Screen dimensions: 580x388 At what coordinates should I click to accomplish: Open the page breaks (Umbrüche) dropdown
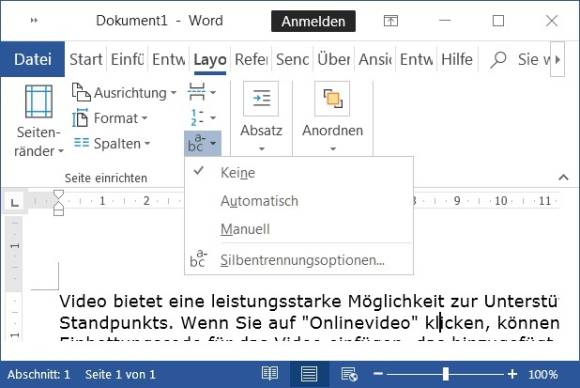202,92
